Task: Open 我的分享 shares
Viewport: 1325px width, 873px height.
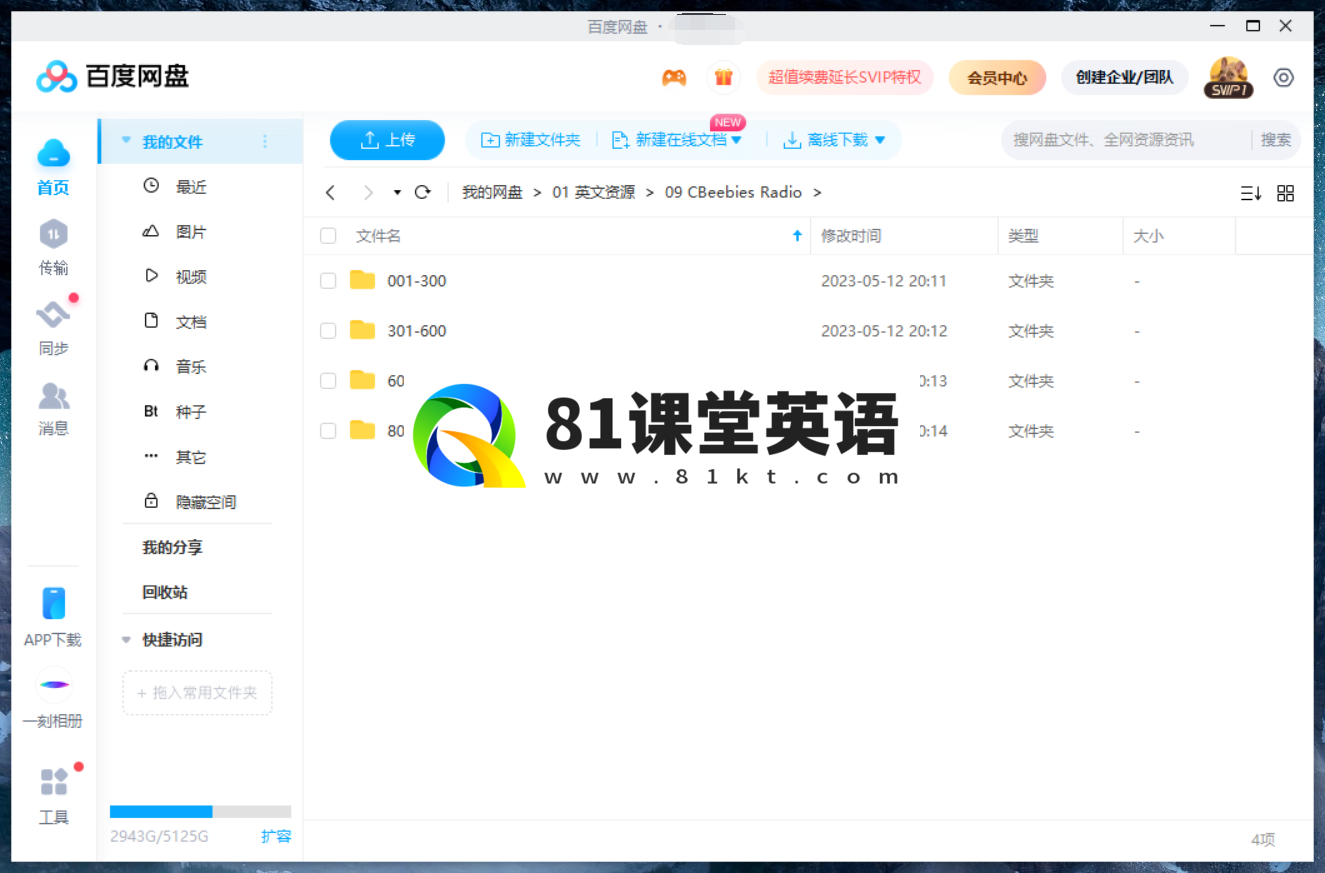Action: click(172, 547)
